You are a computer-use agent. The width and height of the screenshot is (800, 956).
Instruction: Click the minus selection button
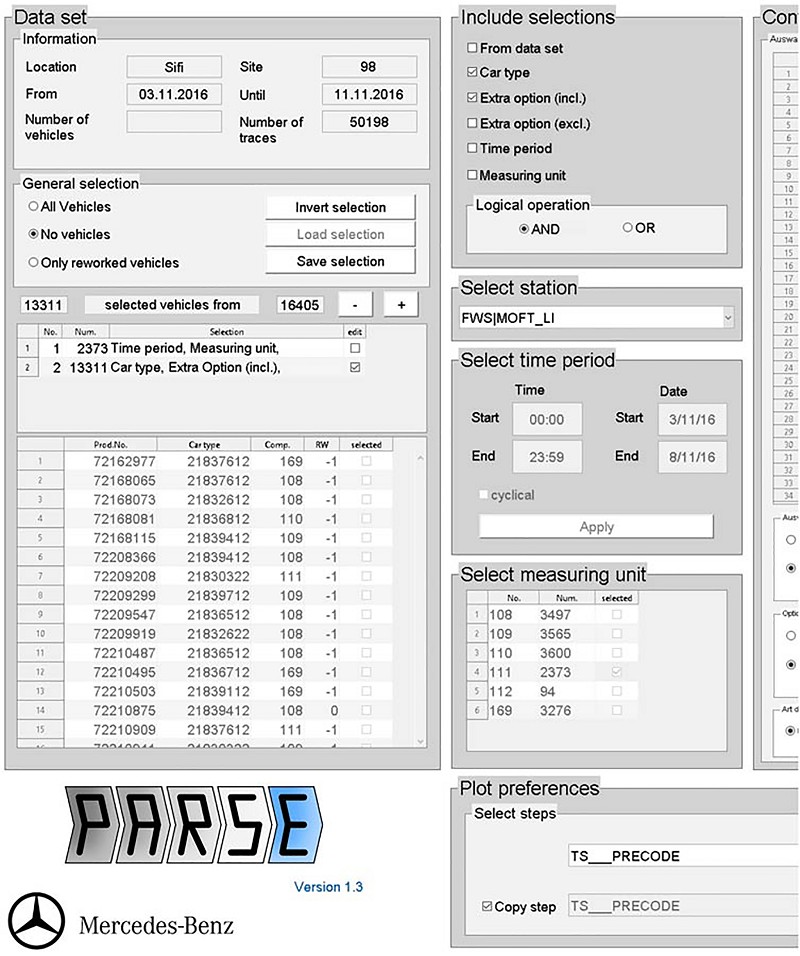355,305
